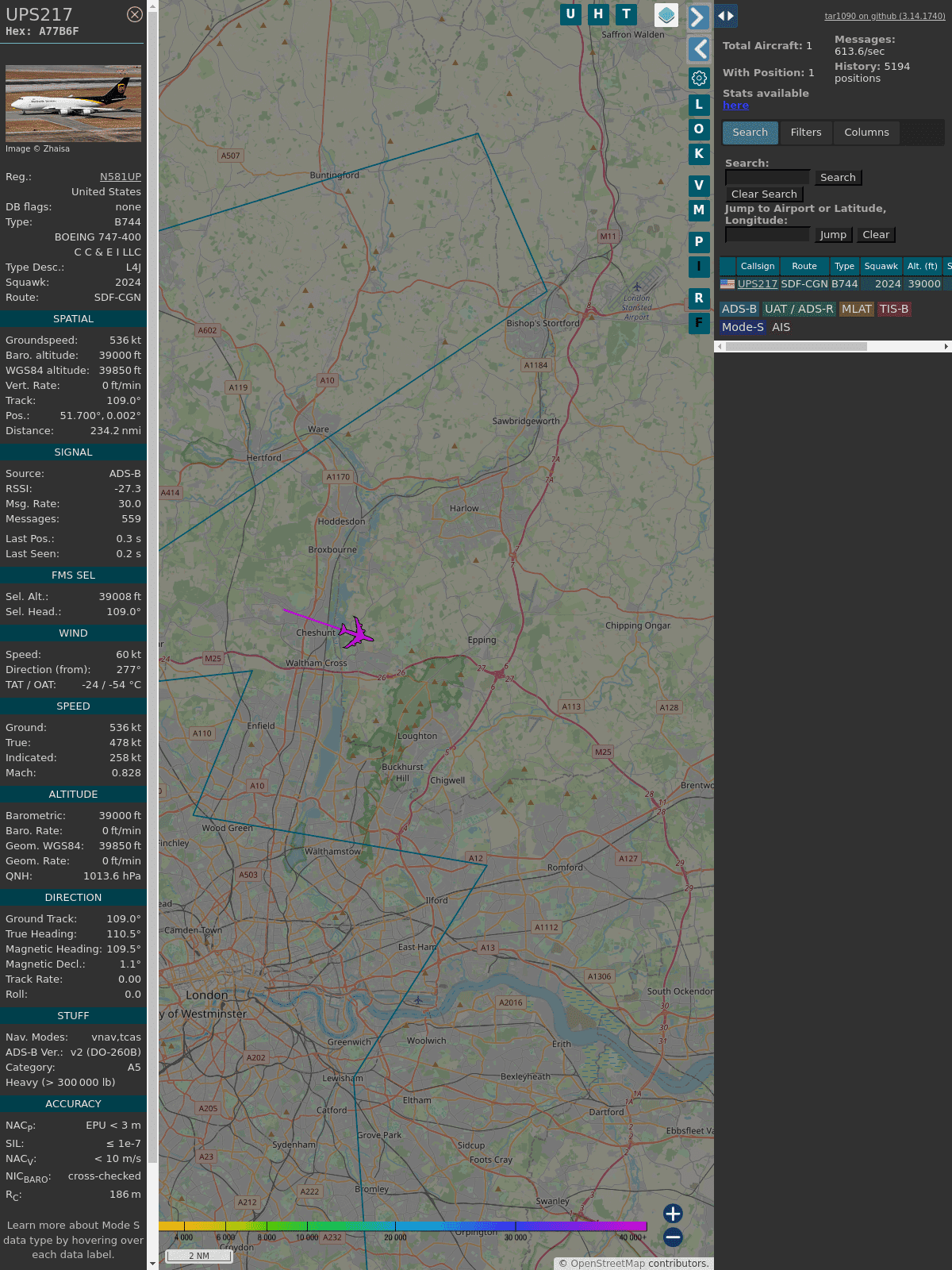Focus the Search text field
The image size is (952, 1270).
[768, 178]
